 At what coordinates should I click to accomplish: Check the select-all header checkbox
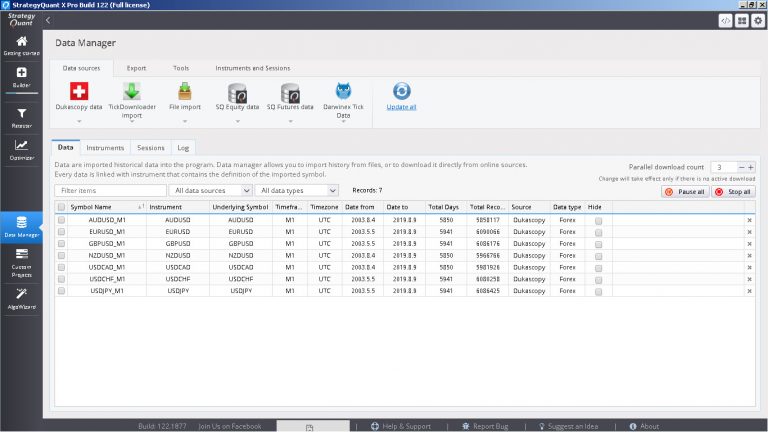(x=62, y=207)
